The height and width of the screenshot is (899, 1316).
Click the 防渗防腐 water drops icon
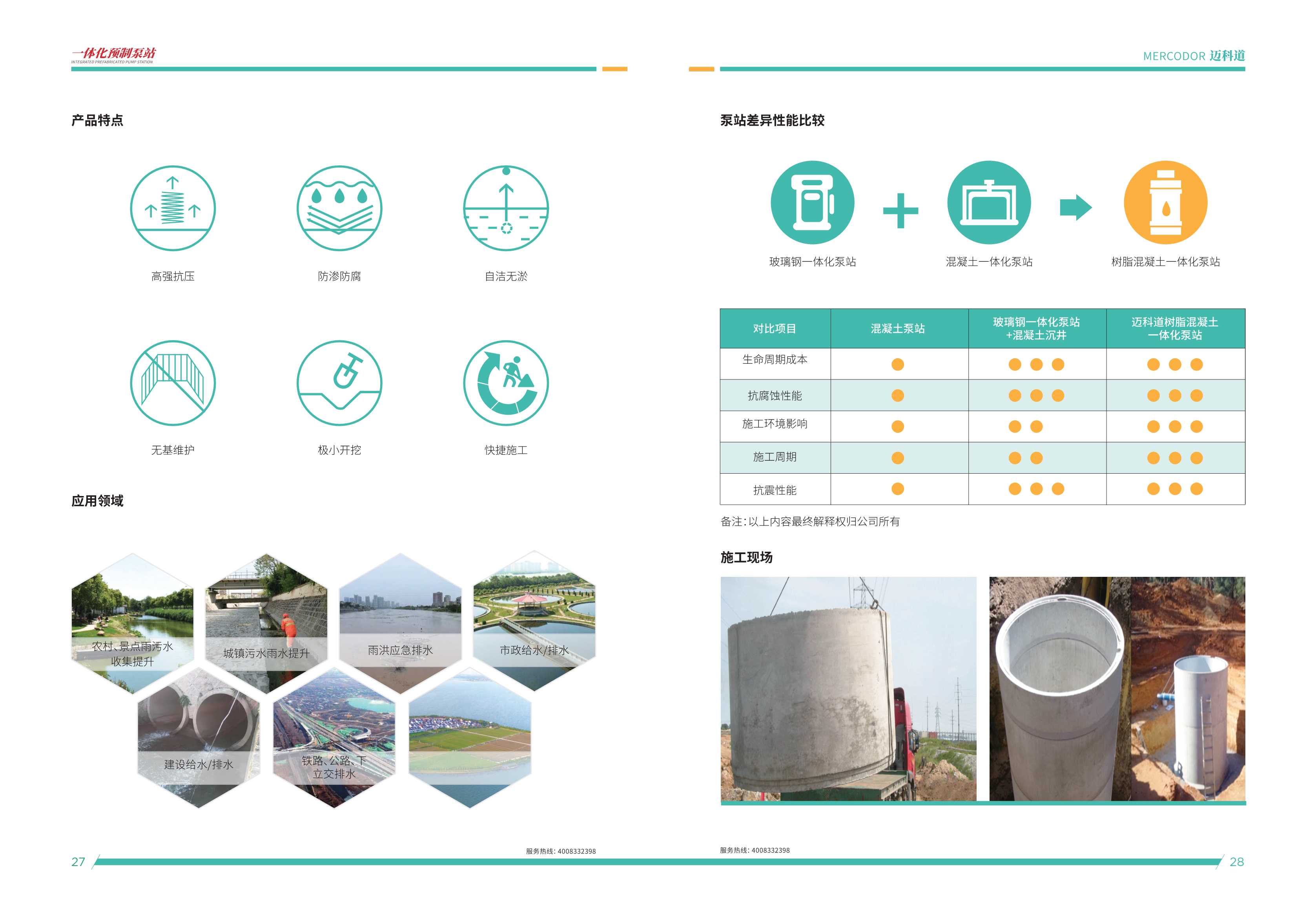point(339,208)
